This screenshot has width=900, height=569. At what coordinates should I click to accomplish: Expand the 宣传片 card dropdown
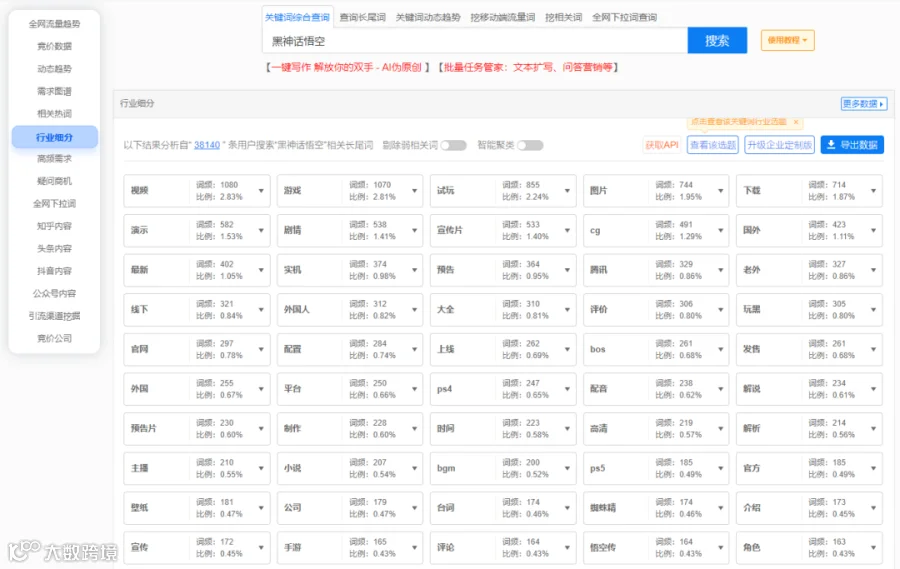click(x=567, y=230)
